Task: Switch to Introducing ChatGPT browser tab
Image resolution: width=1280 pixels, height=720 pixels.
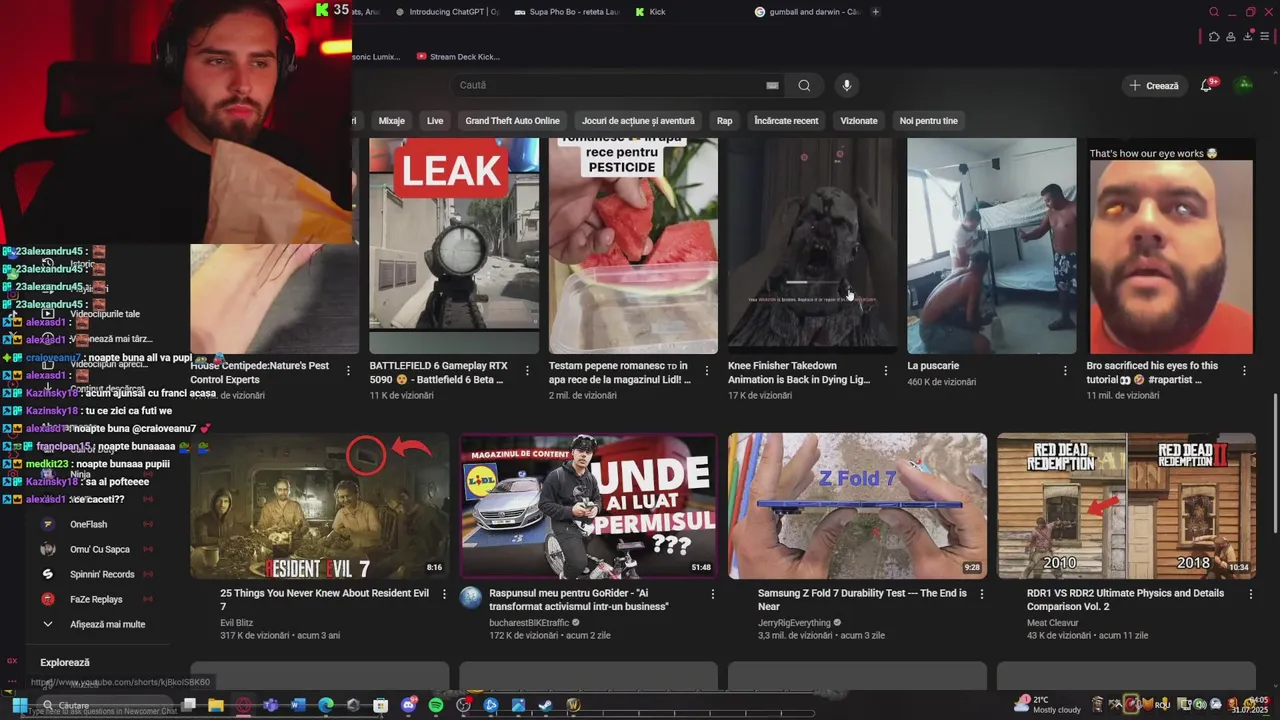Action: click(447, 12)
